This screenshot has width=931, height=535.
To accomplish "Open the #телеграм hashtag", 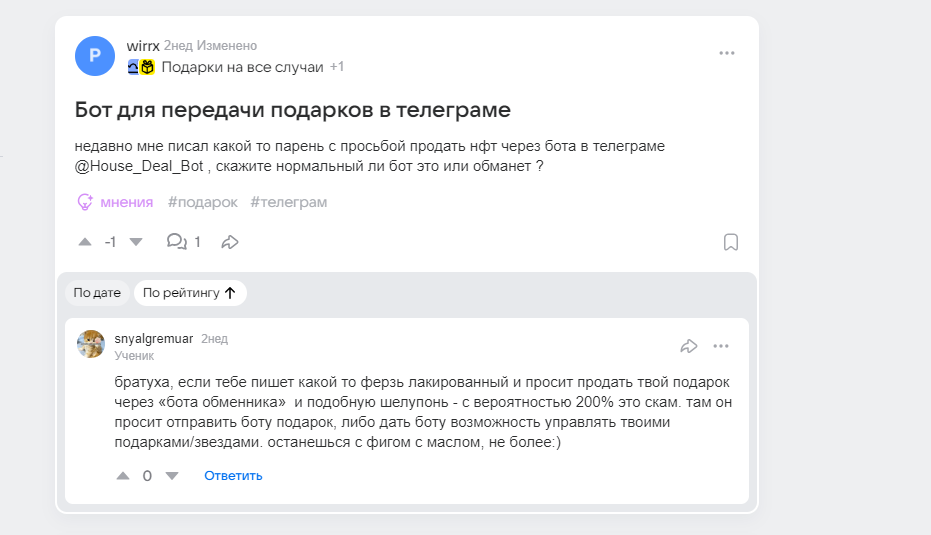I will 288,202.
